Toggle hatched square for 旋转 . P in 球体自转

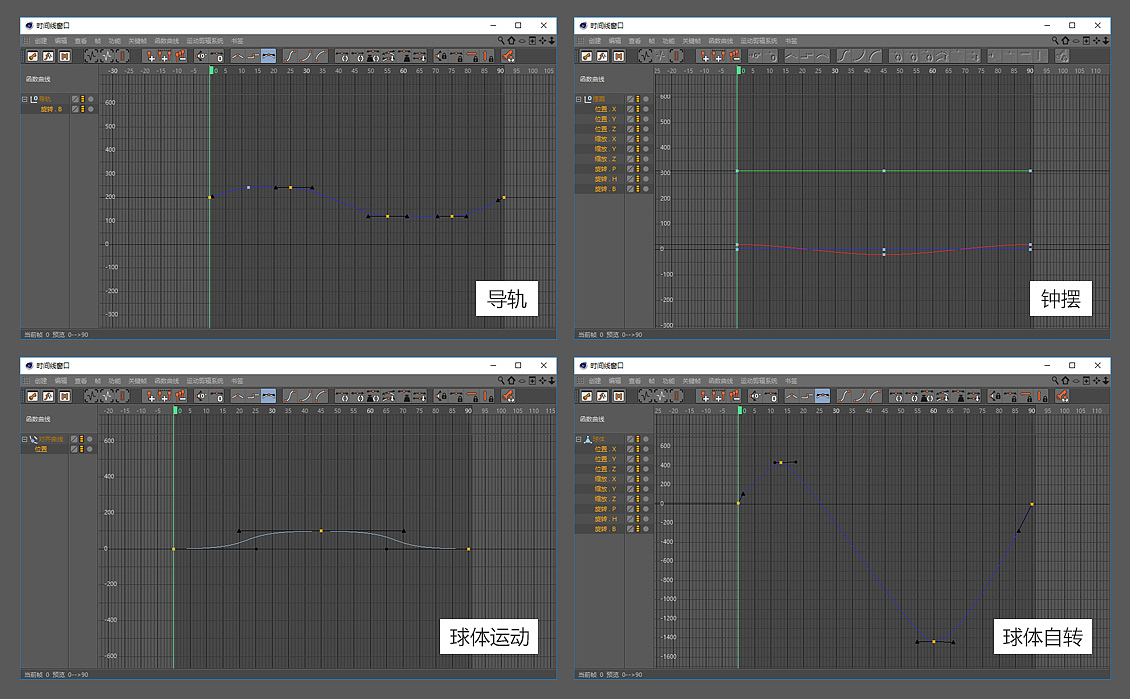(630, 509)
